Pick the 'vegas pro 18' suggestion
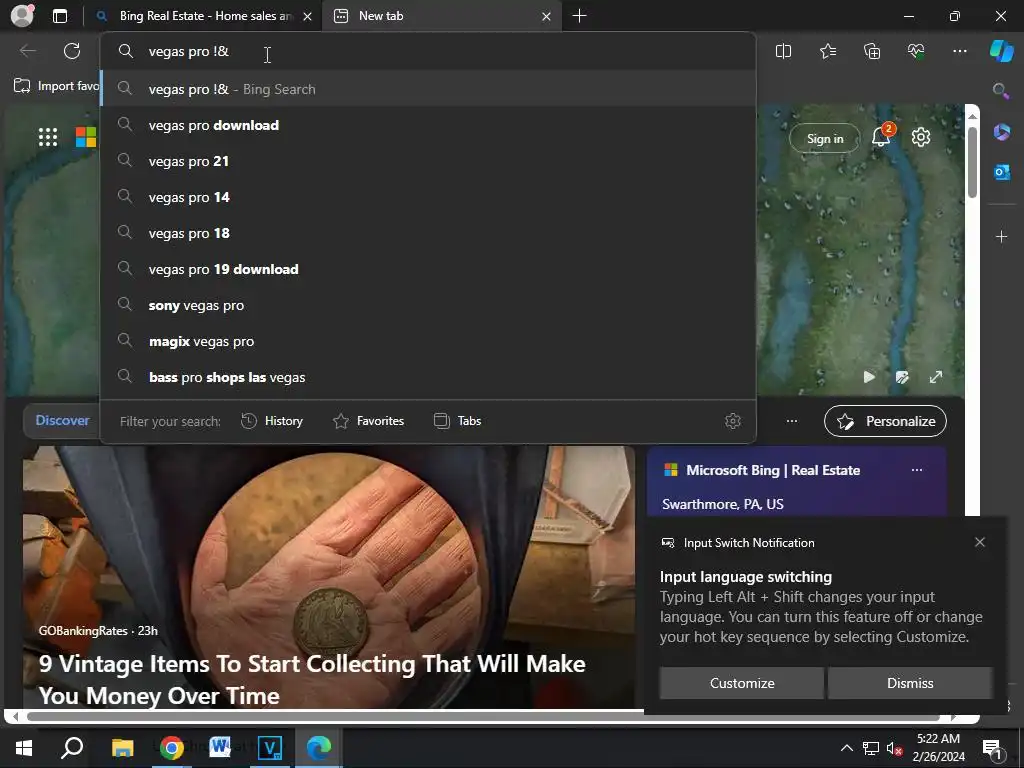The image size is (1024, 768). (x=428, y=233)
